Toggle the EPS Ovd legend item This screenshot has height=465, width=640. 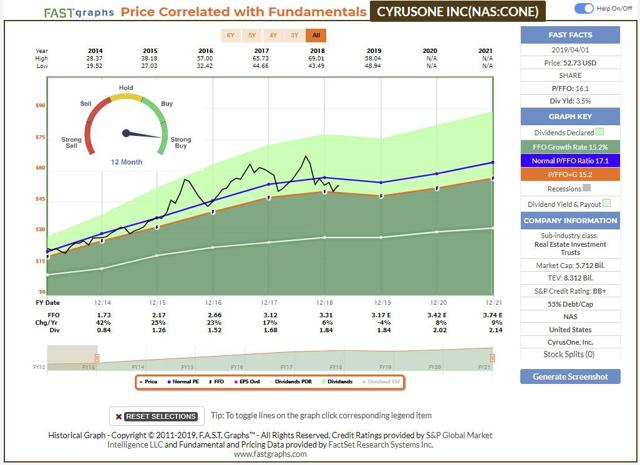click(247, 382)
